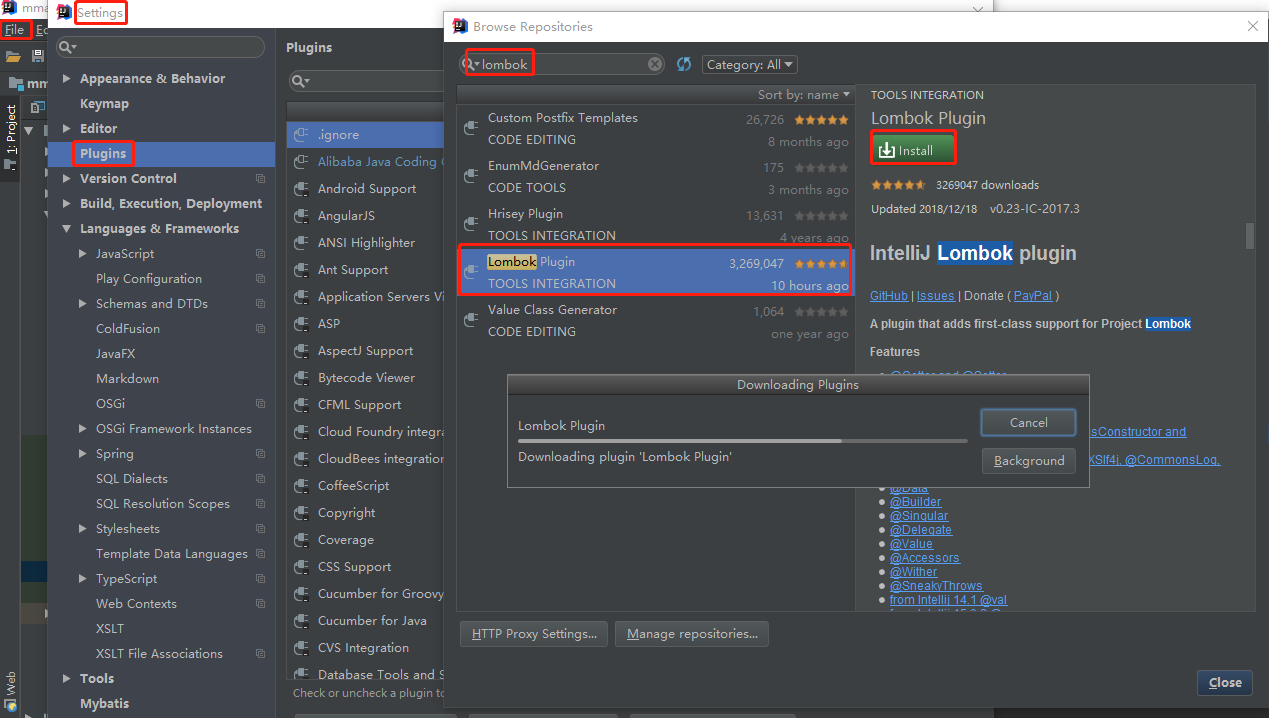Click the project-level icon beside Stylesheets
Viewport: 1269px width, 718px height.
(x=261, y=529)
